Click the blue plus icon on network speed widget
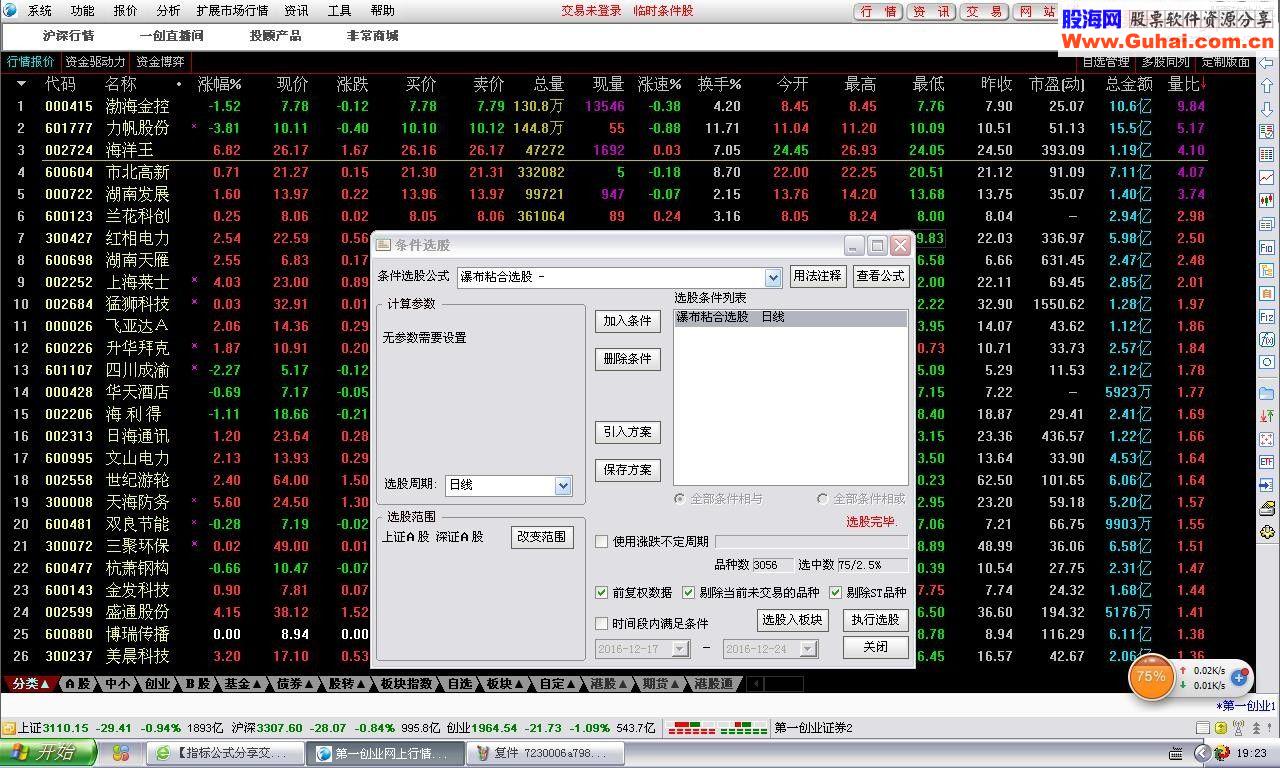This screenshot has width=1280, height=768. click(x=1239, y=678)
